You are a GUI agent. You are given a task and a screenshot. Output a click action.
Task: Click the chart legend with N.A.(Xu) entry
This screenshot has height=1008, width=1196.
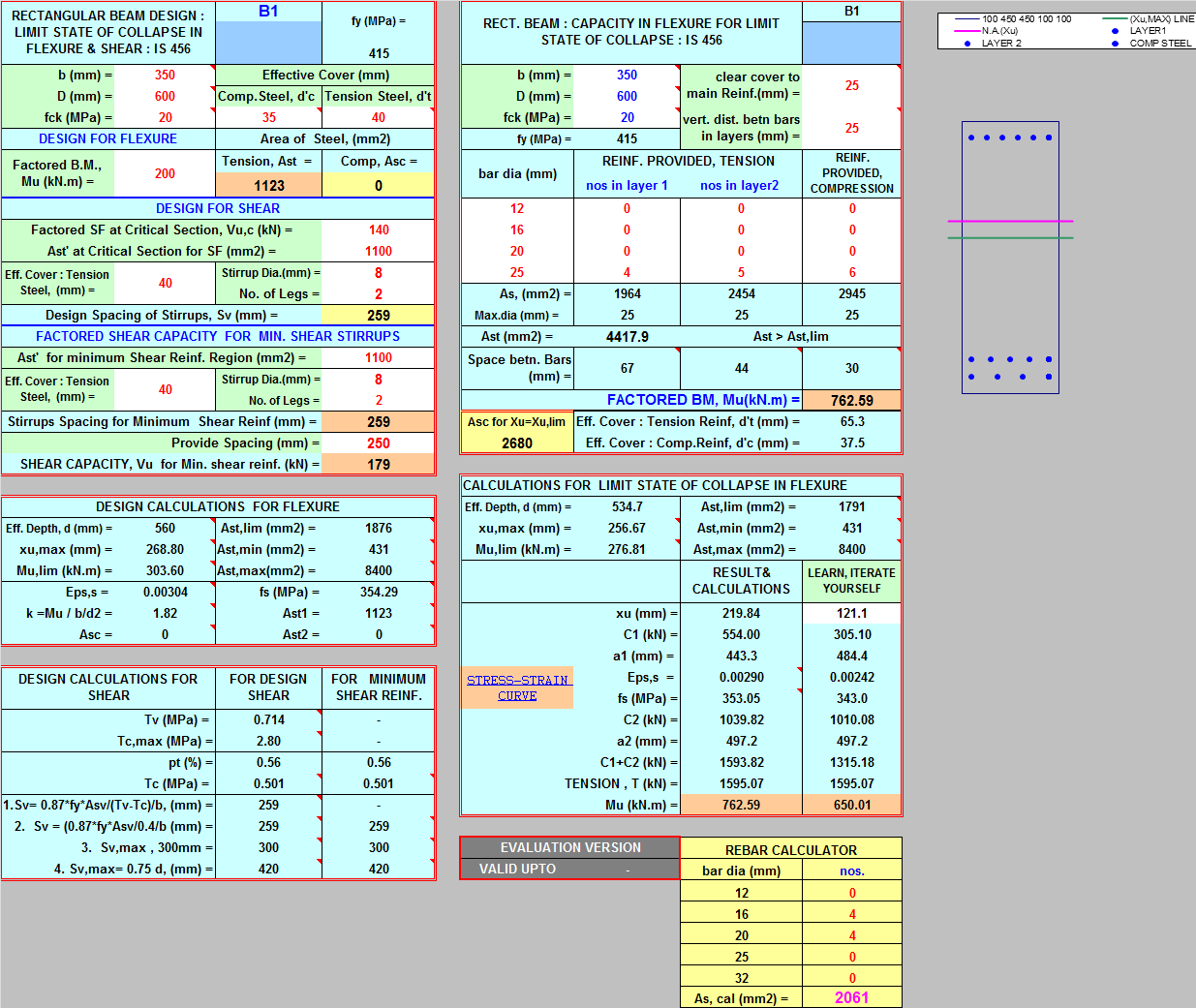coord(1065,31)
